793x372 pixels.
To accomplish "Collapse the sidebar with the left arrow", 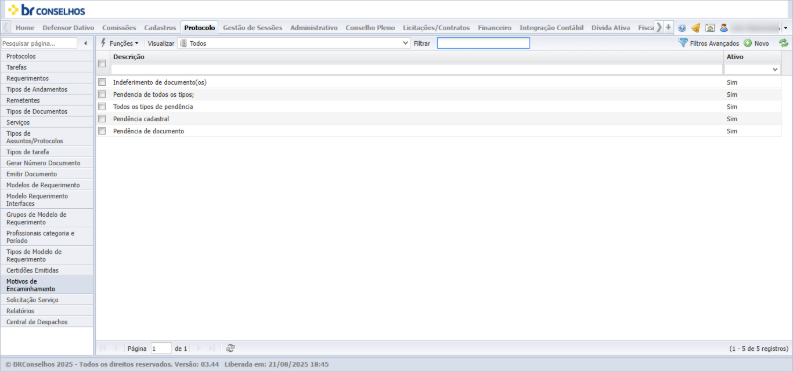I will tap(85, 43).
